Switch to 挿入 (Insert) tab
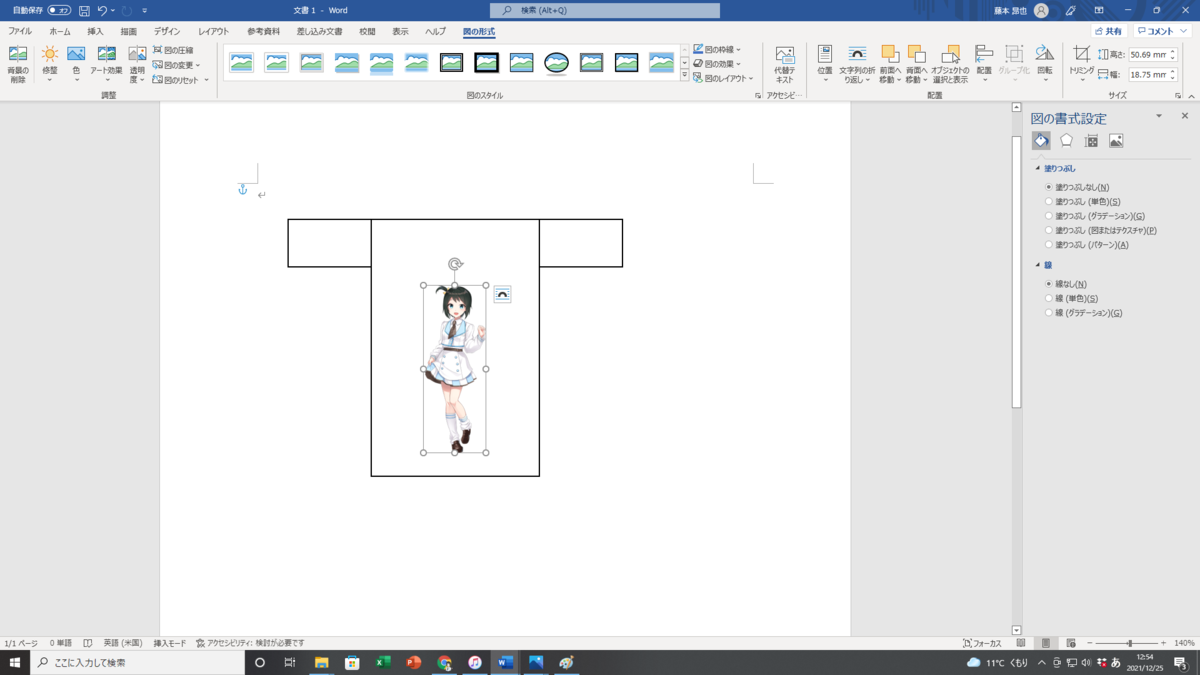The image size is (1200, 675). 95,32
